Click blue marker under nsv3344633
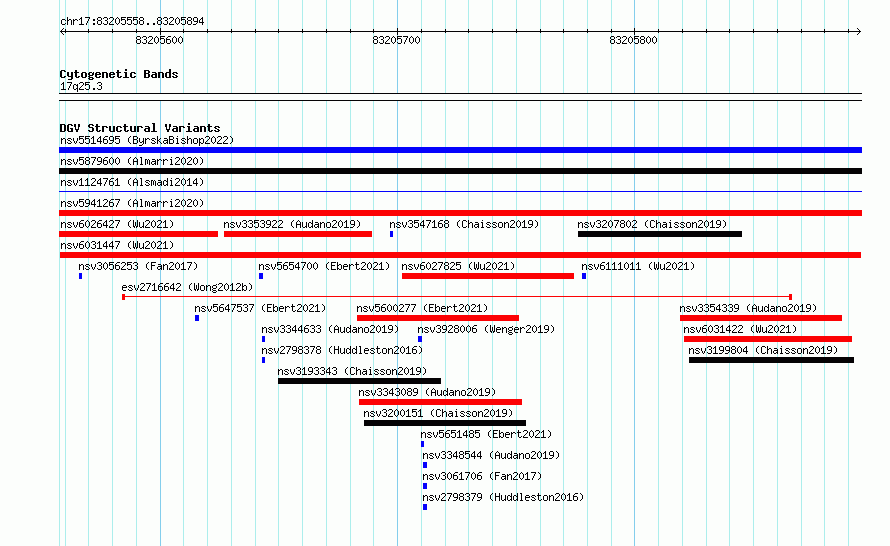The width and height of the screenshot is (890, 546). [x=263, y=339]
